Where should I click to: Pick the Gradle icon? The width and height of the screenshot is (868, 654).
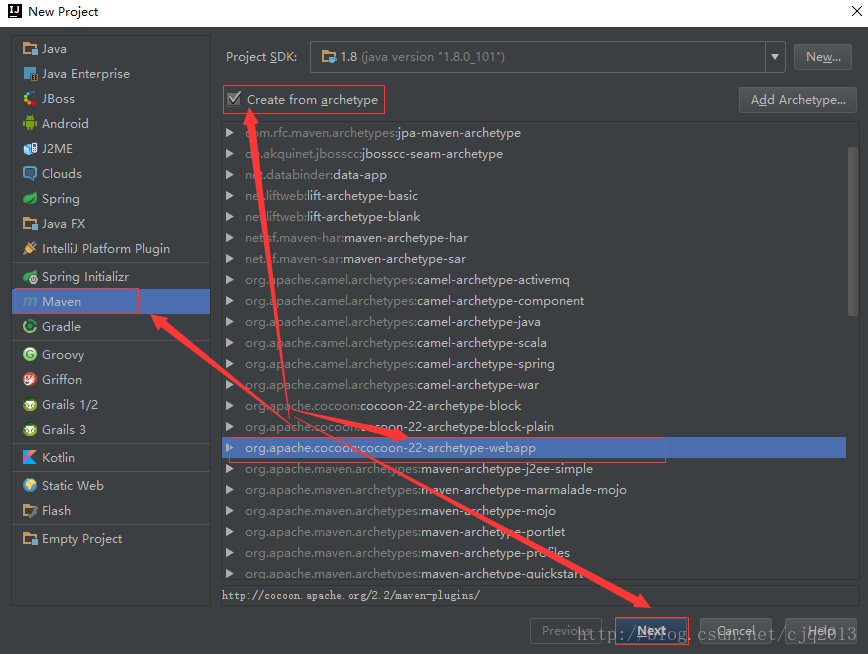point(30,327)
